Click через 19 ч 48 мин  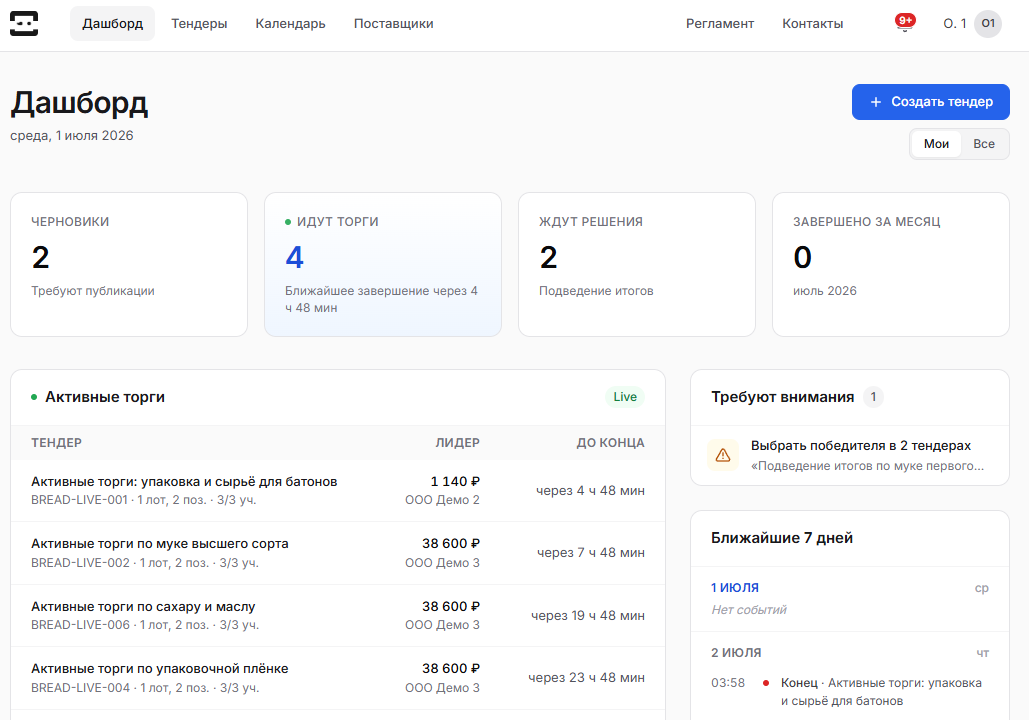point(588,616)
